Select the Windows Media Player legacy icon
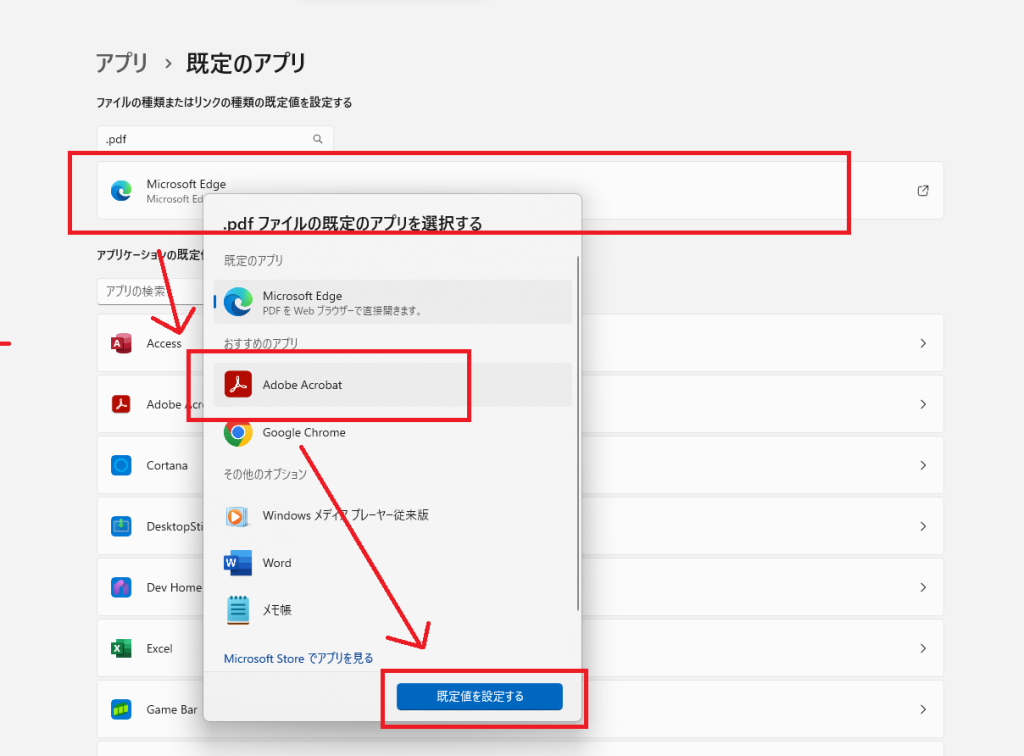The width and height of the screenshot is (1024, 756). point(237,516)
